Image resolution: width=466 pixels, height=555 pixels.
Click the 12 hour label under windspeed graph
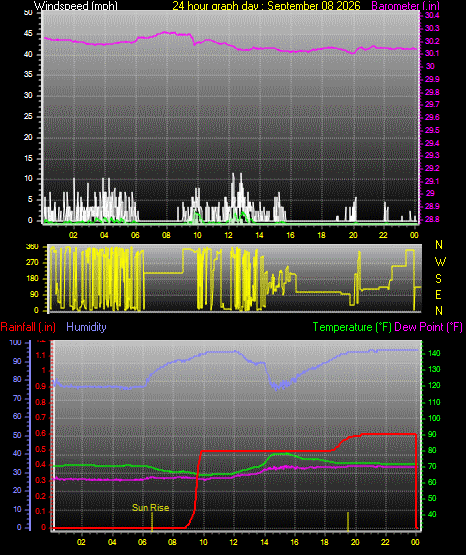pyautogui.click(x=229, y=235)
